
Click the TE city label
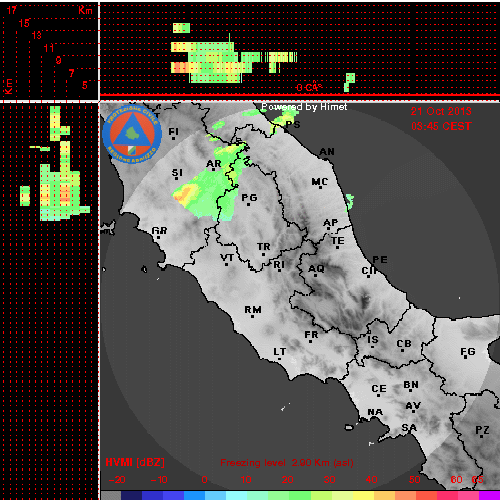(338, 241)
